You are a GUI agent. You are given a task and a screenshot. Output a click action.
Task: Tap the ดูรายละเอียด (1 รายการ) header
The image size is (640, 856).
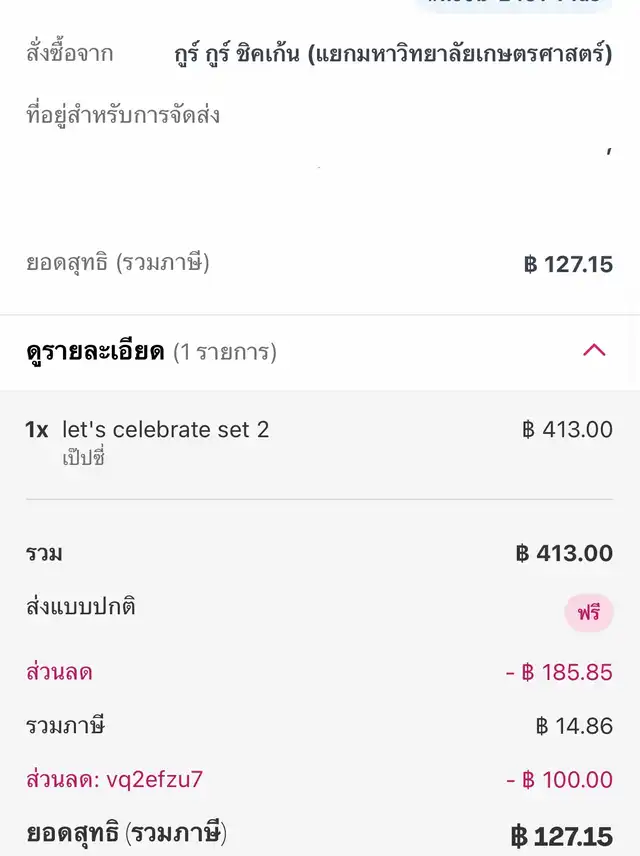[x=151, y=352]
